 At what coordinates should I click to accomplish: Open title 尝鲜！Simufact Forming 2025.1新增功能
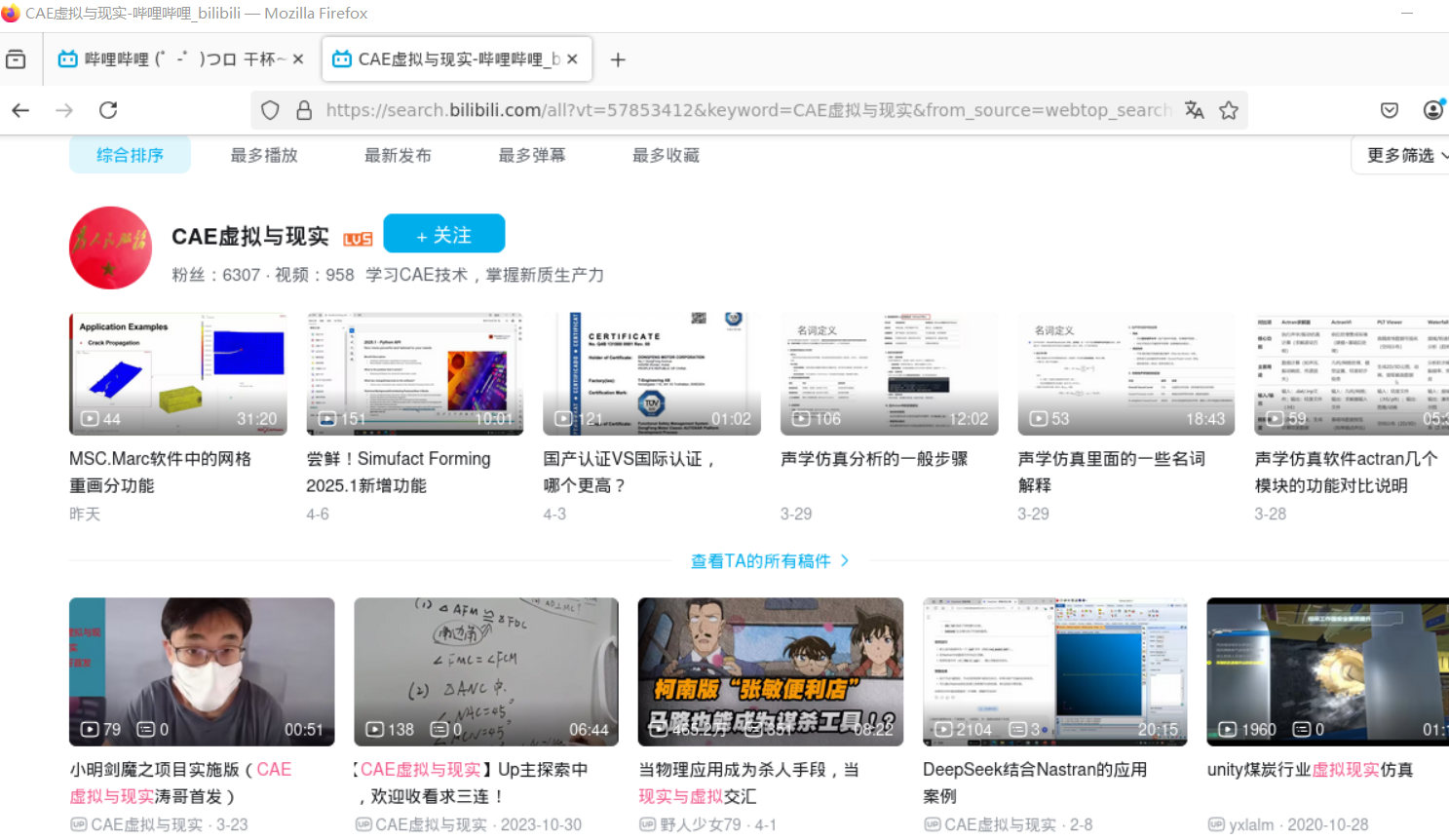399,472
